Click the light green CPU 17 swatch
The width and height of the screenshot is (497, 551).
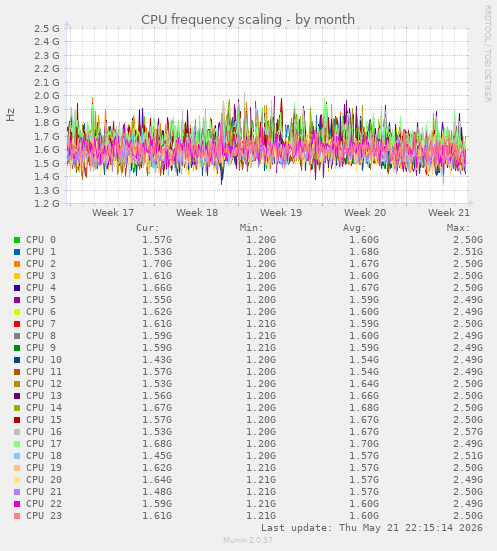[17, 444]
